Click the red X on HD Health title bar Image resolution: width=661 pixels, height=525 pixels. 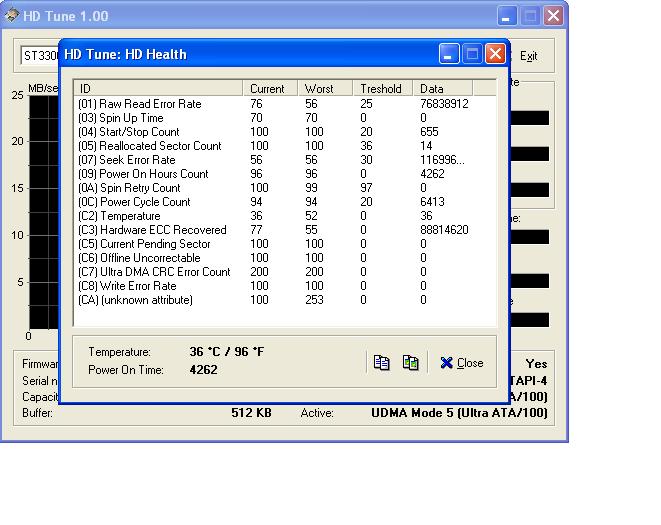pos(495,54)
